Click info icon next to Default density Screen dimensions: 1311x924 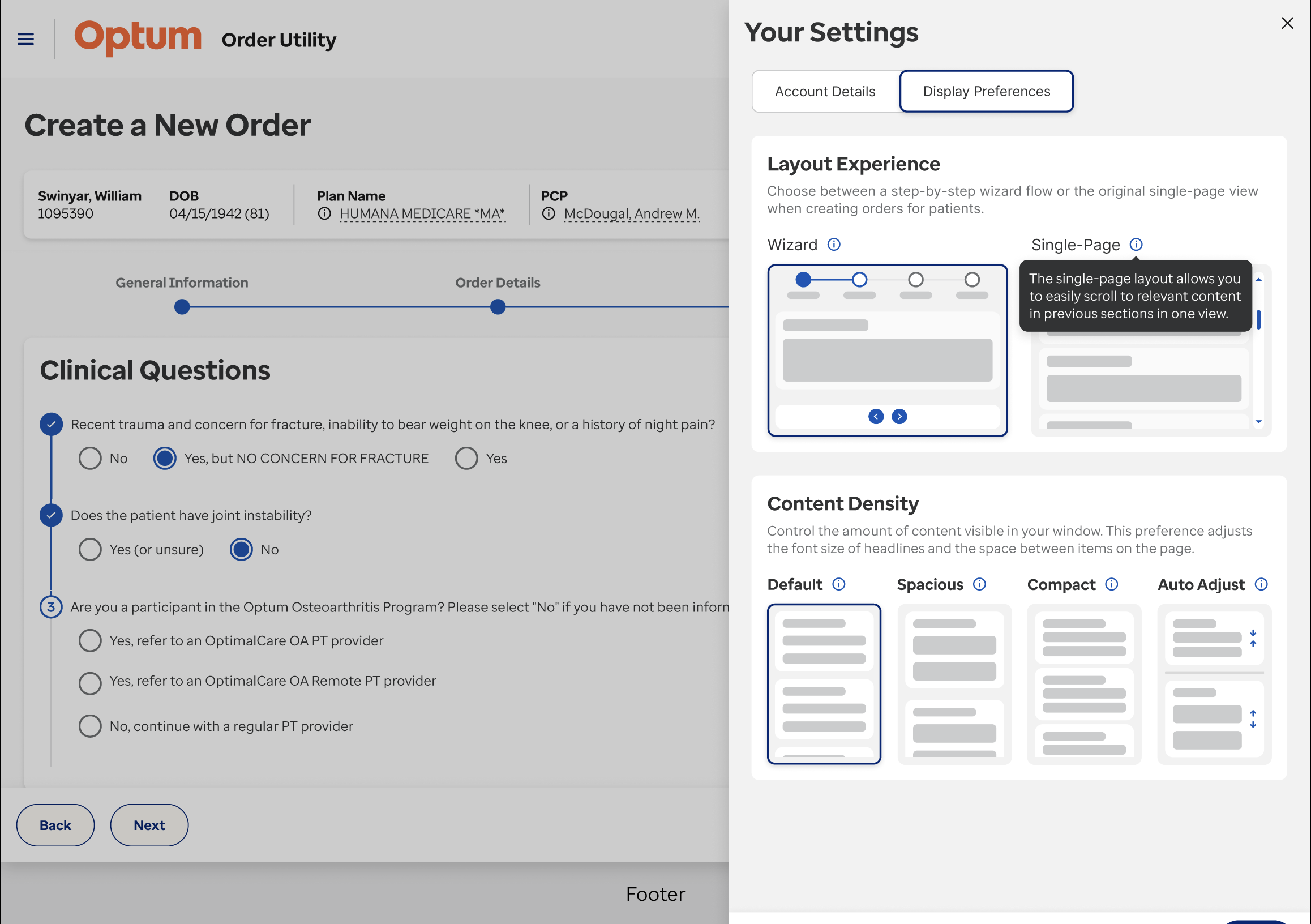pyautogui.click(x=838, y=584)
